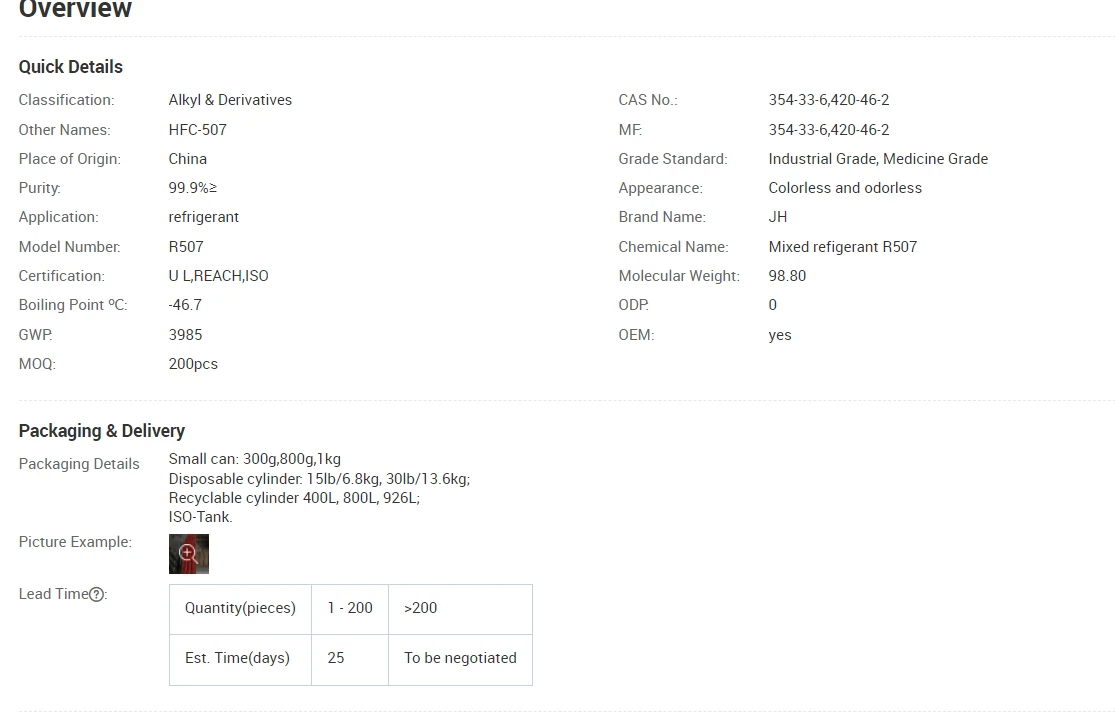Click the CAS No. value 354-33-6,420-46-2
1115x714 pixels.
[x=828, y=100]
